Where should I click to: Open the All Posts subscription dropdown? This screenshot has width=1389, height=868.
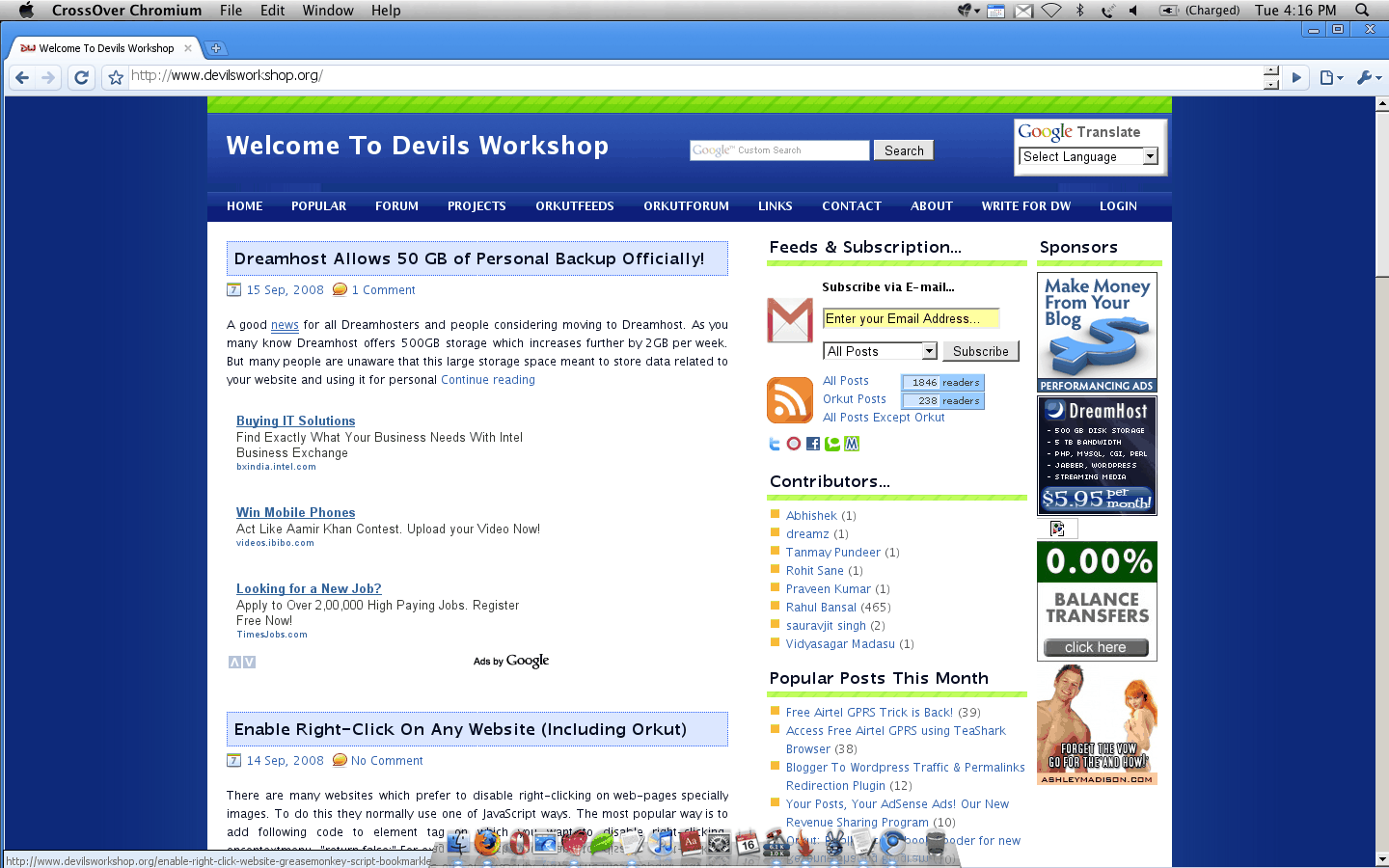pos(880,351)
